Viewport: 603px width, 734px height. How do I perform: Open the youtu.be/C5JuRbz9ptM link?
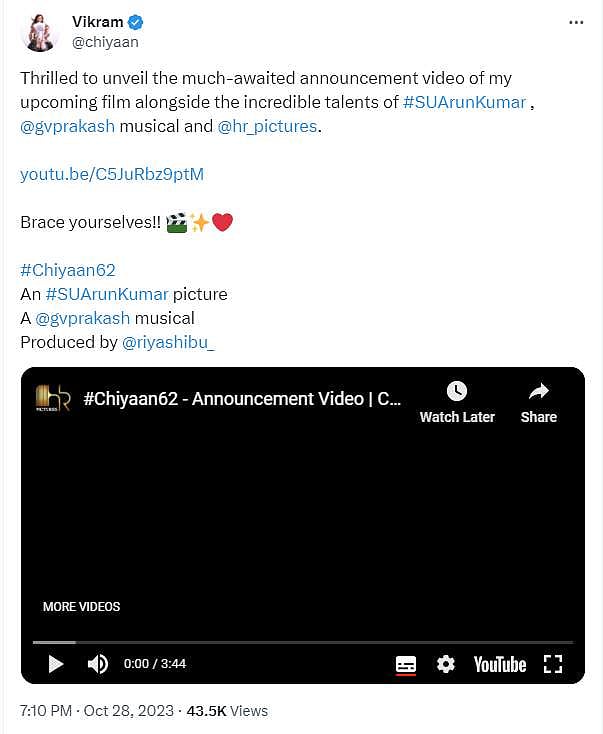(112, 174)
